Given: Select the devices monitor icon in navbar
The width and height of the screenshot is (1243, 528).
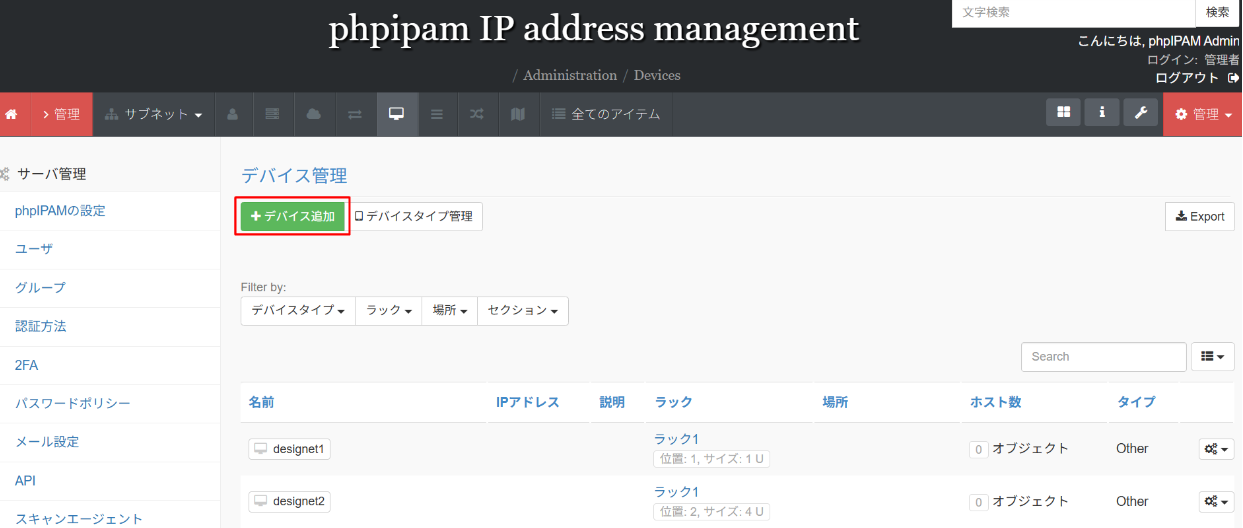Looking at the screenshot, I should [x=396, y=114].
